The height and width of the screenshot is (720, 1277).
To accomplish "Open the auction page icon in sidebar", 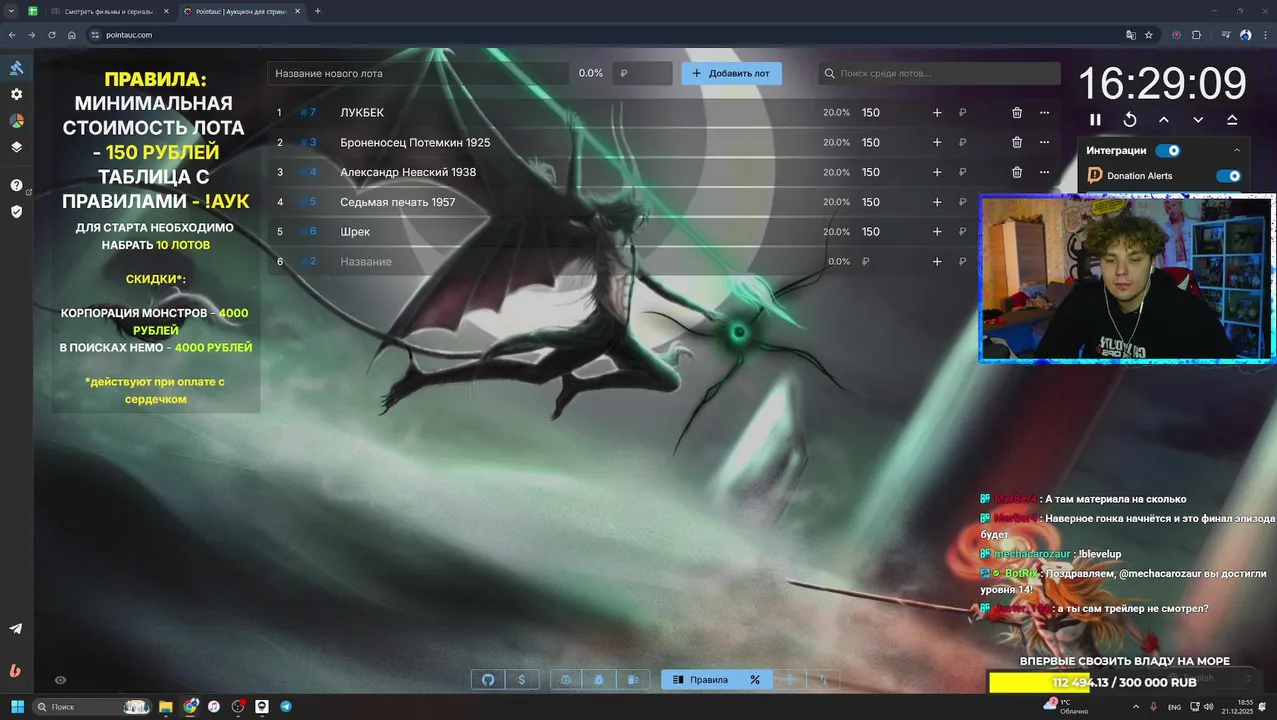I will 16,68.
